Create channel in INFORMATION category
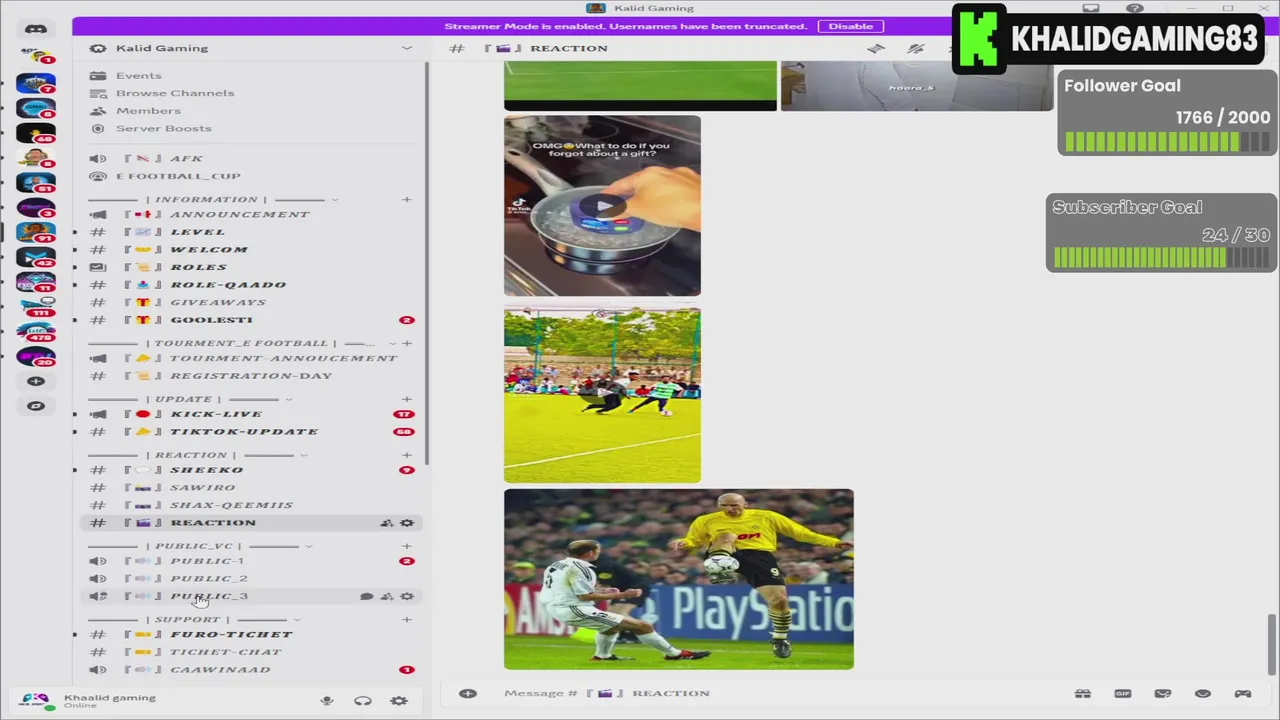Screen dimensions: 1280x720 407,199
